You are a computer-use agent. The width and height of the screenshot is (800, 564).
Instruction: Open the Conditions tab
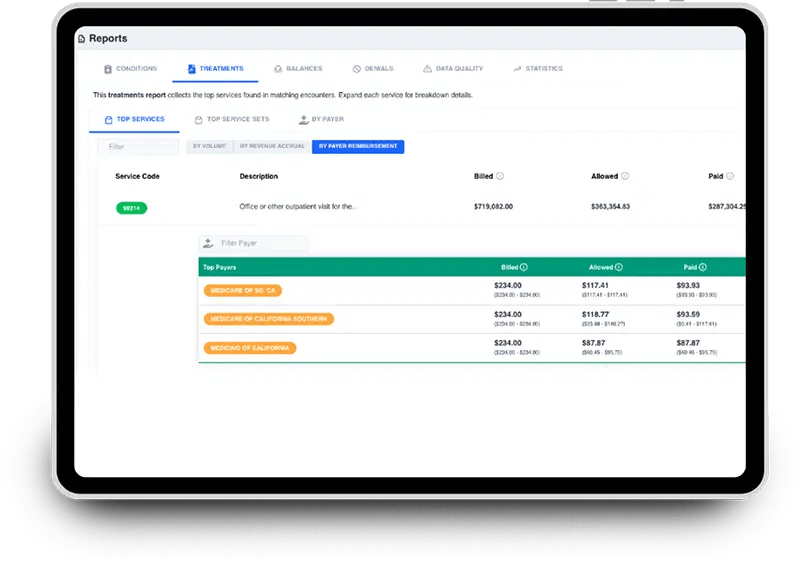pyautogui.click(x=131, y=69)
